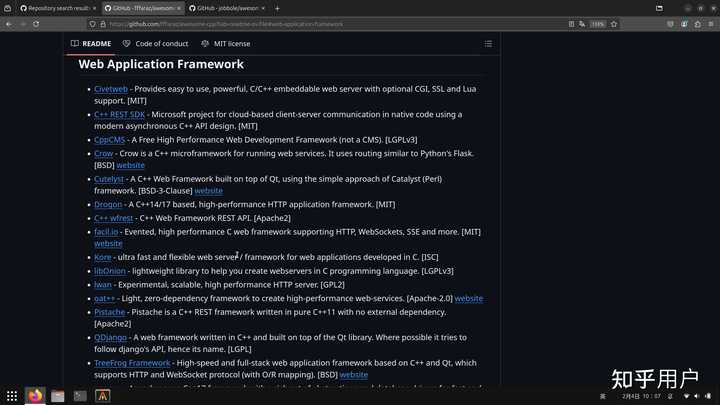Image resolution: width=720 pixels, height=405 pixels.
Task: Close the GitHub jobbole tab
Action: pos(263,8)
